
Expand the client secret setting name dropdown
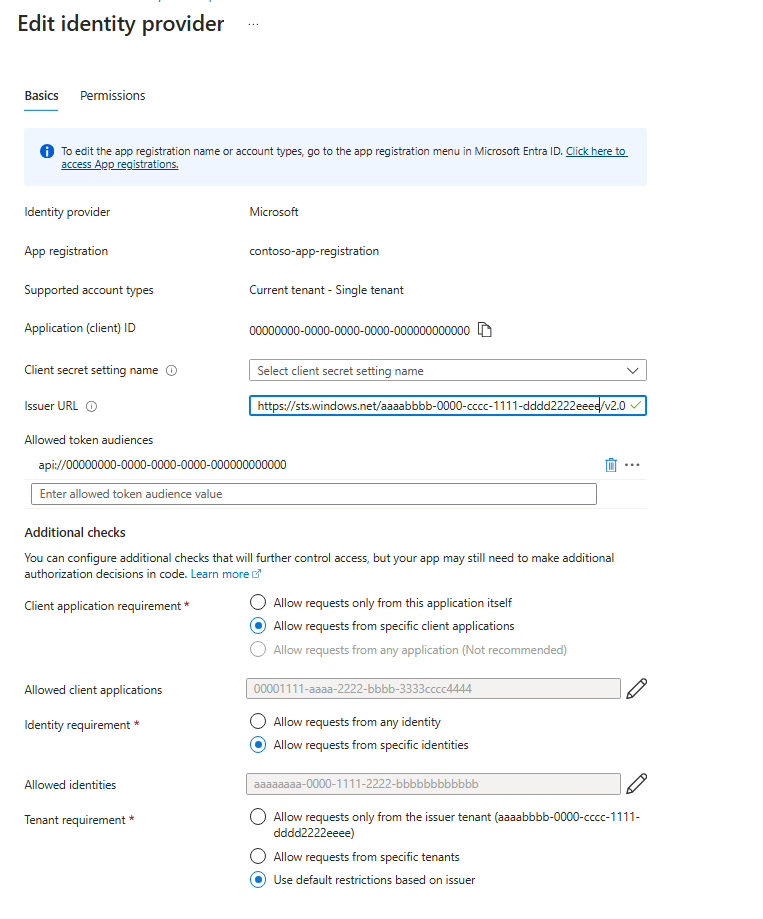(448, 370)
